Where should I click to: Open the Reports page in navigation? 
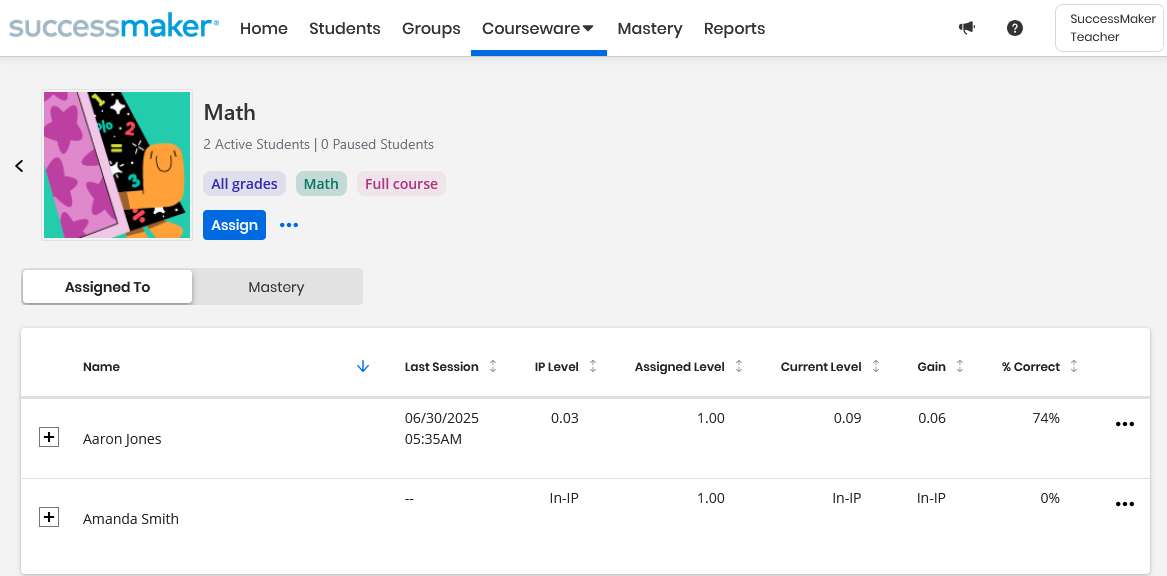(734, 28)
